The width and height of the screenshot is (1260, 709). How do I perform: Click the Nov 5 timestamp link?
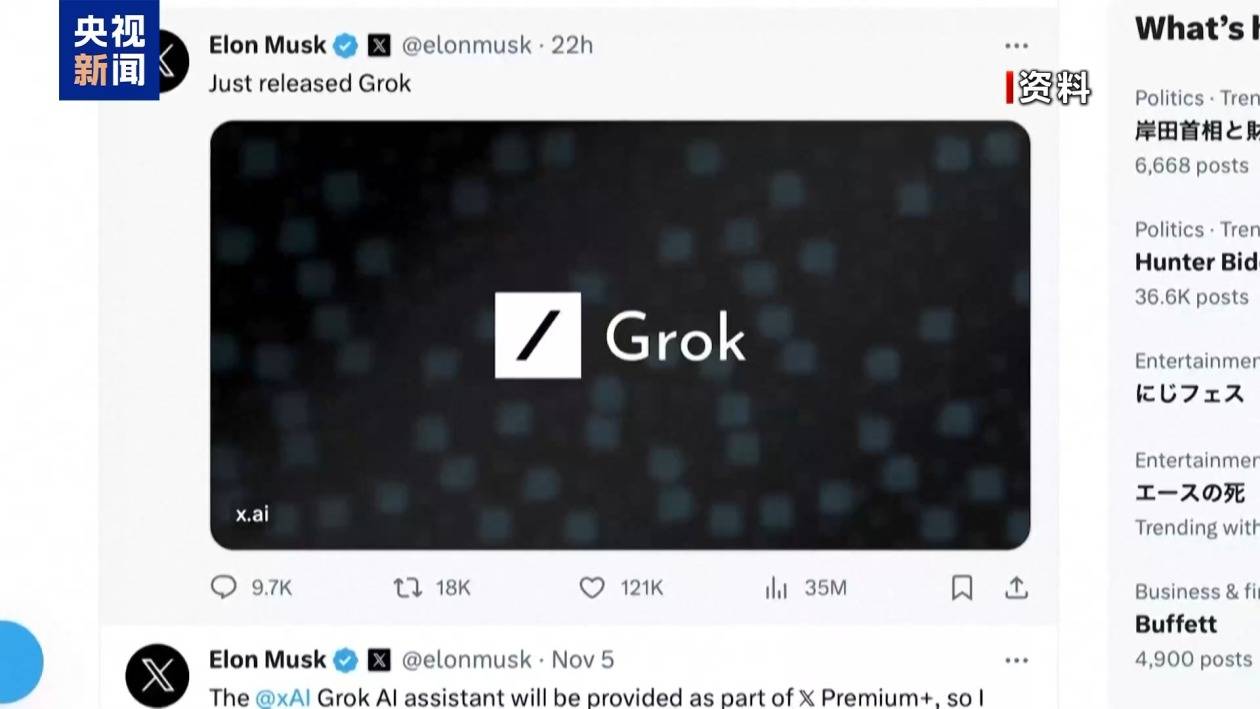583,660
